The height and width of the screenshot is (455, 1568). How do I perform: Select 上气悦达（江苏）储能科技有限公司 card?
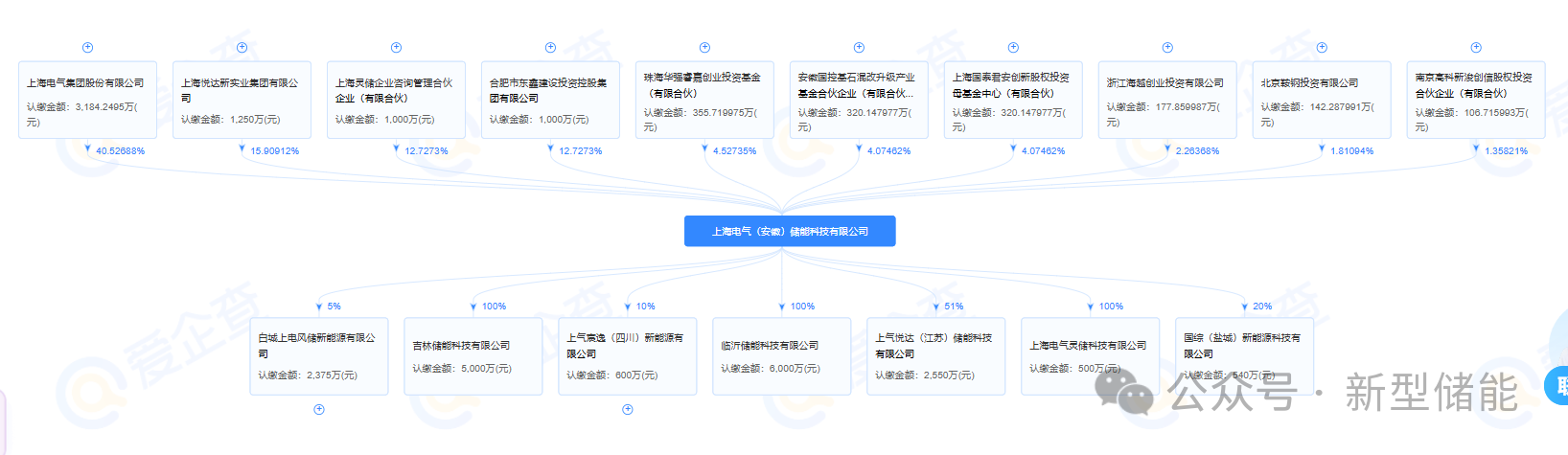[x=935, y=356]
